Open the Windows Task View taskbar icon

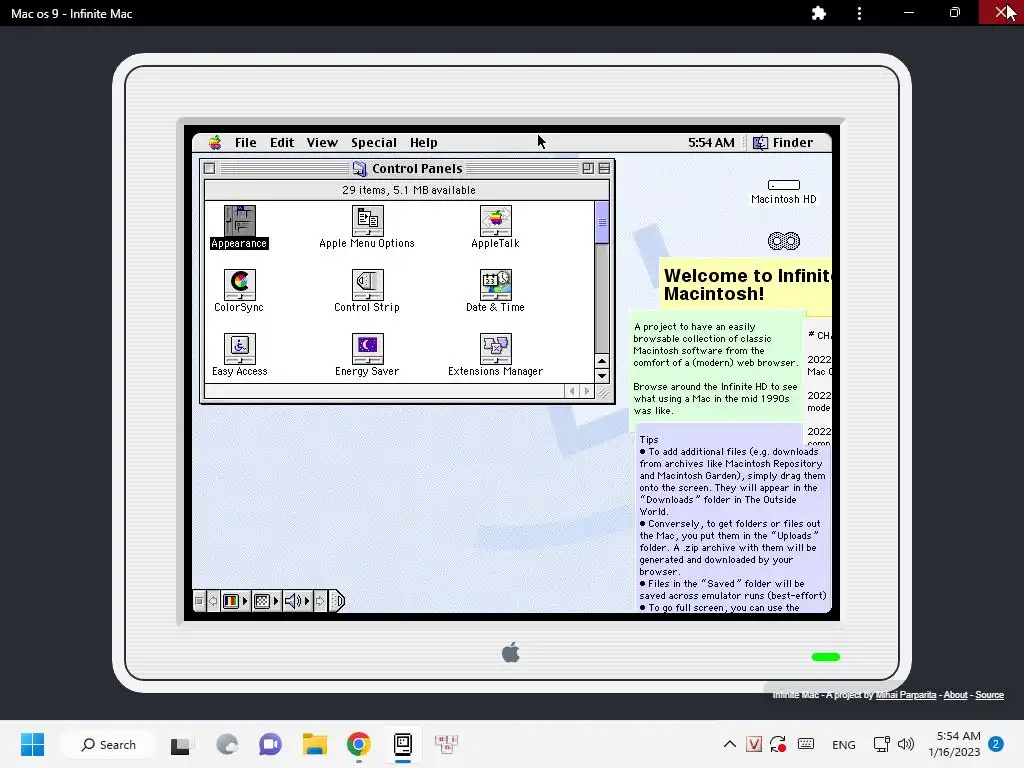point(180,744)
